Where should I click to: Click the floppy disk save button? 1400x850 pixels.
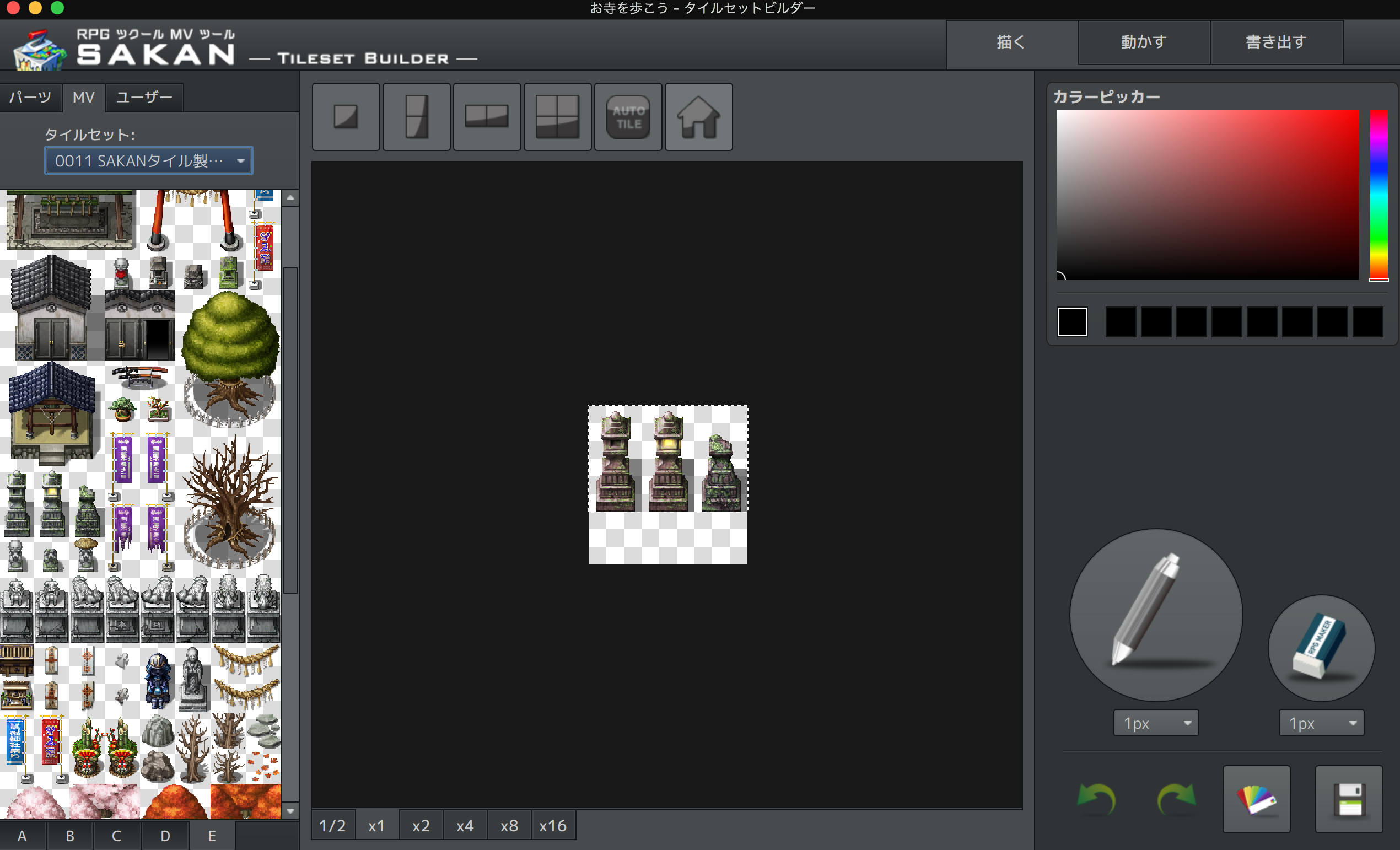coord(1349,799)
